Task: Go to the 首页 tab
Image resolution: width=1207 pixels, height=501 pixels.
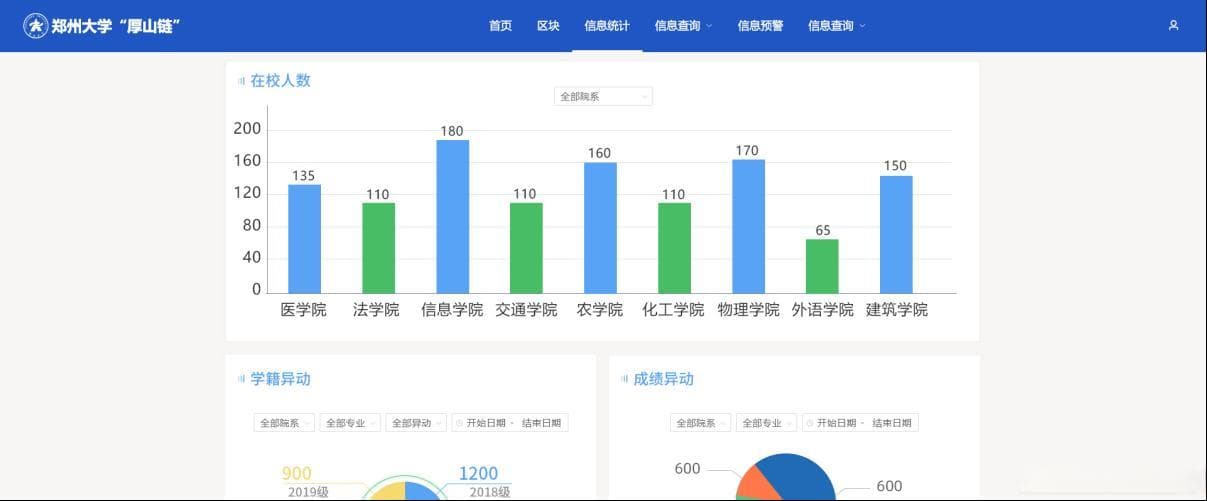Action: (500, 26)
